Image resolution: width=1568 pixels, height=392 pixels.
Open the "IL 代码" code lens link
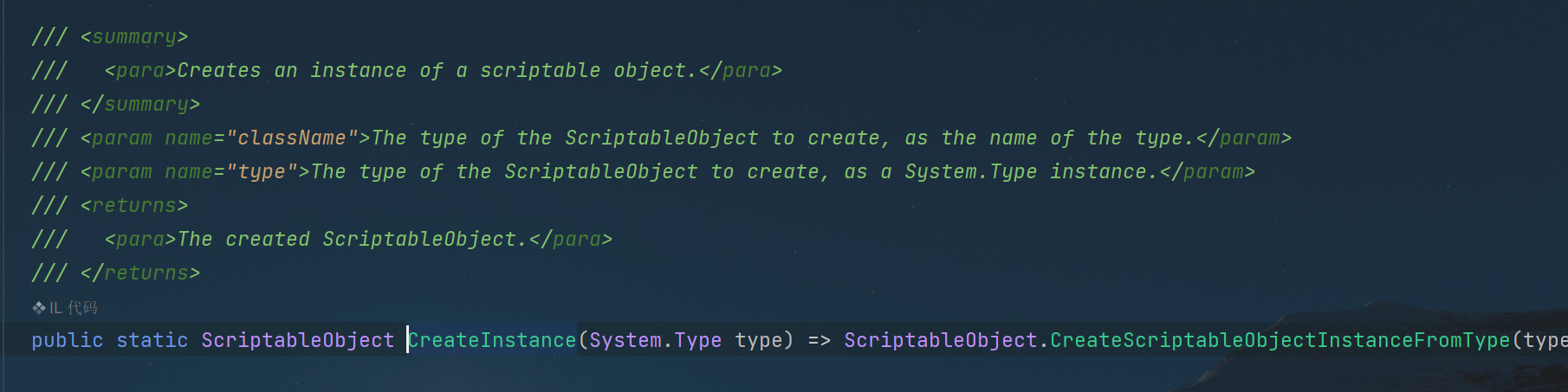(74, 308)
